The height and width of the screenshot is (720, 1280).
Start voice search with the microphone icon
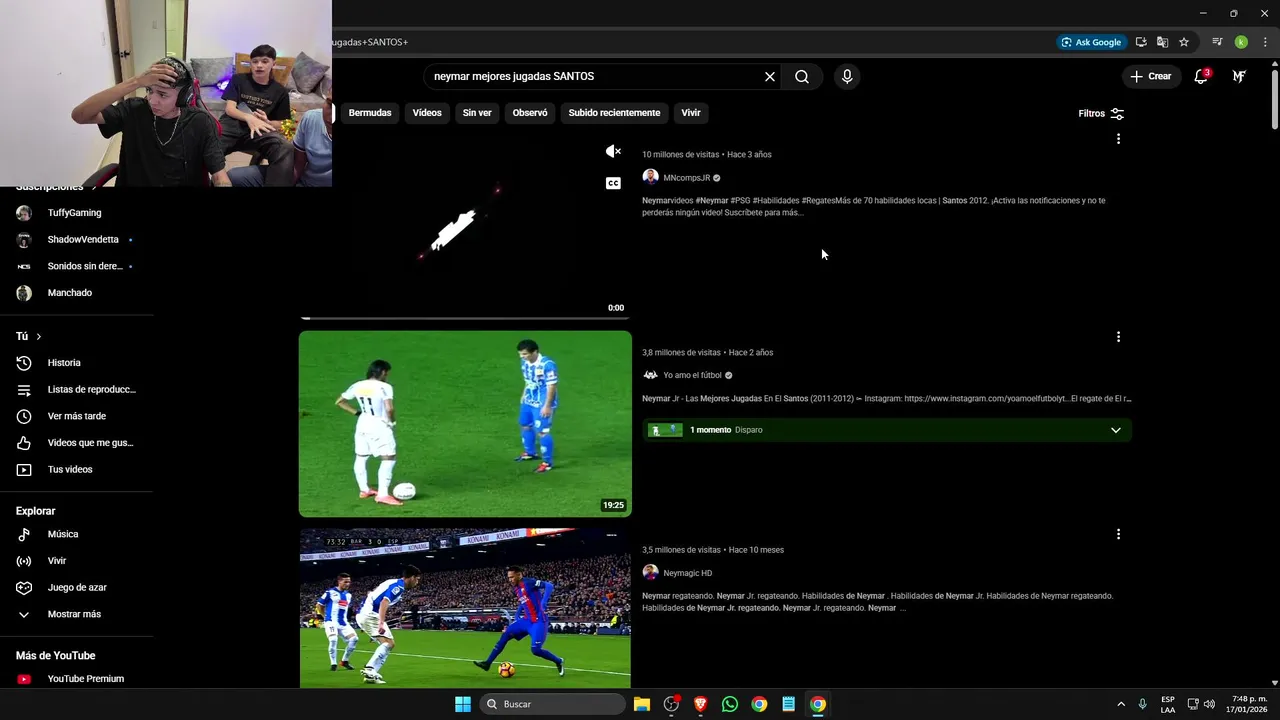(x=847, y=77)
